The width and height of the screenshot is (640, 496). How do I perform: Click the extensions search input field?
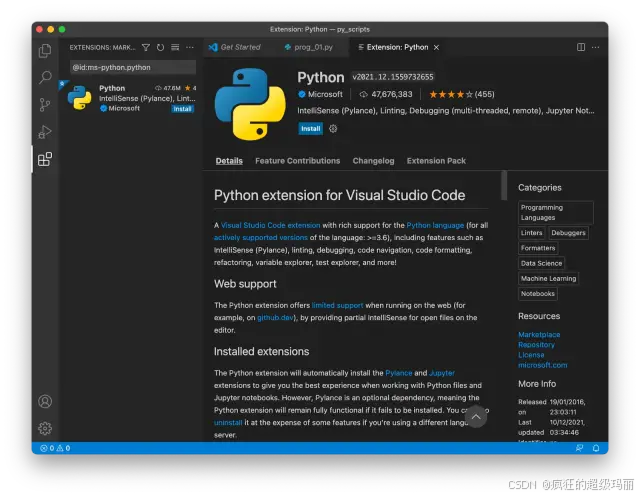tap(133, 67)
